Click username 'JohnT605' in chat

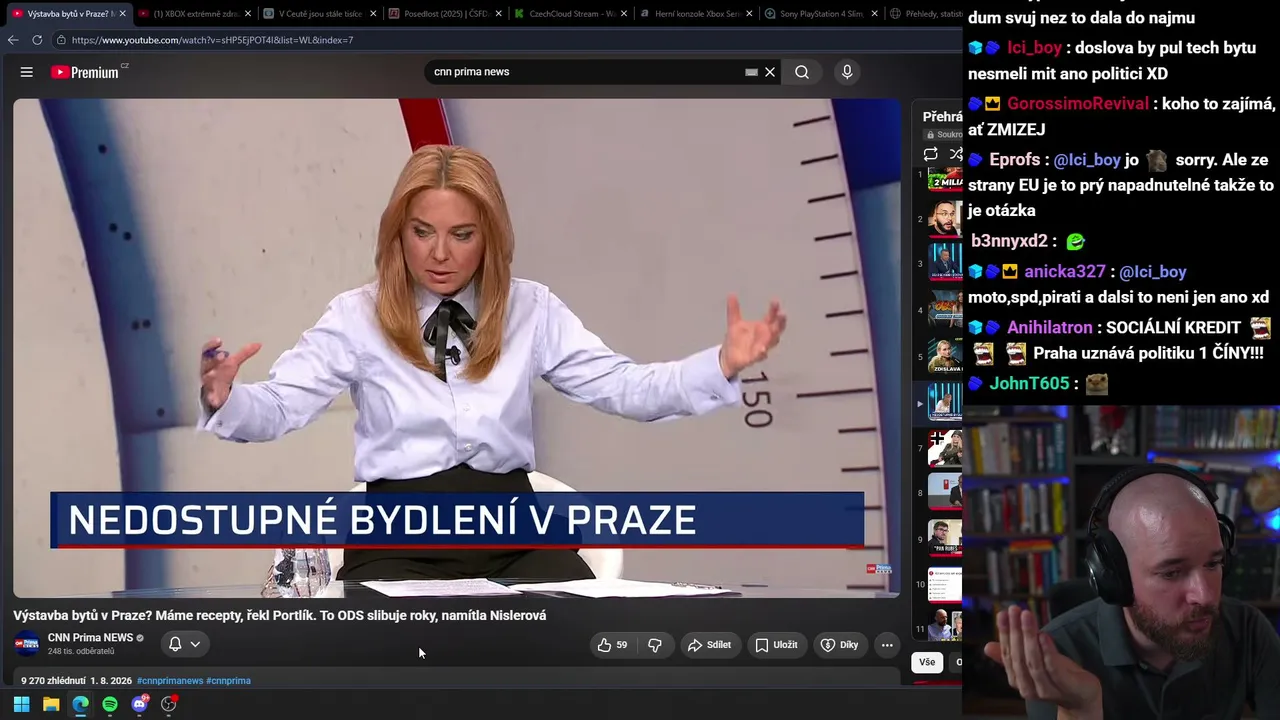coord(1029,384)
